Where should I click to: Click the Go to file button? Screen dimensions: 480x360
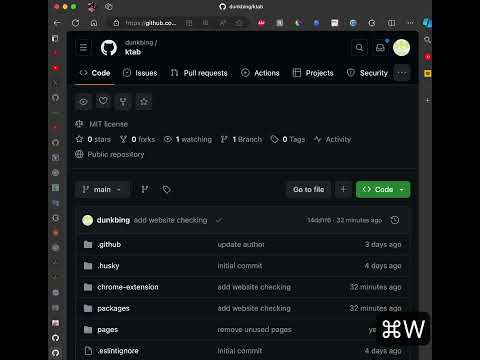[x=308, y=190]
